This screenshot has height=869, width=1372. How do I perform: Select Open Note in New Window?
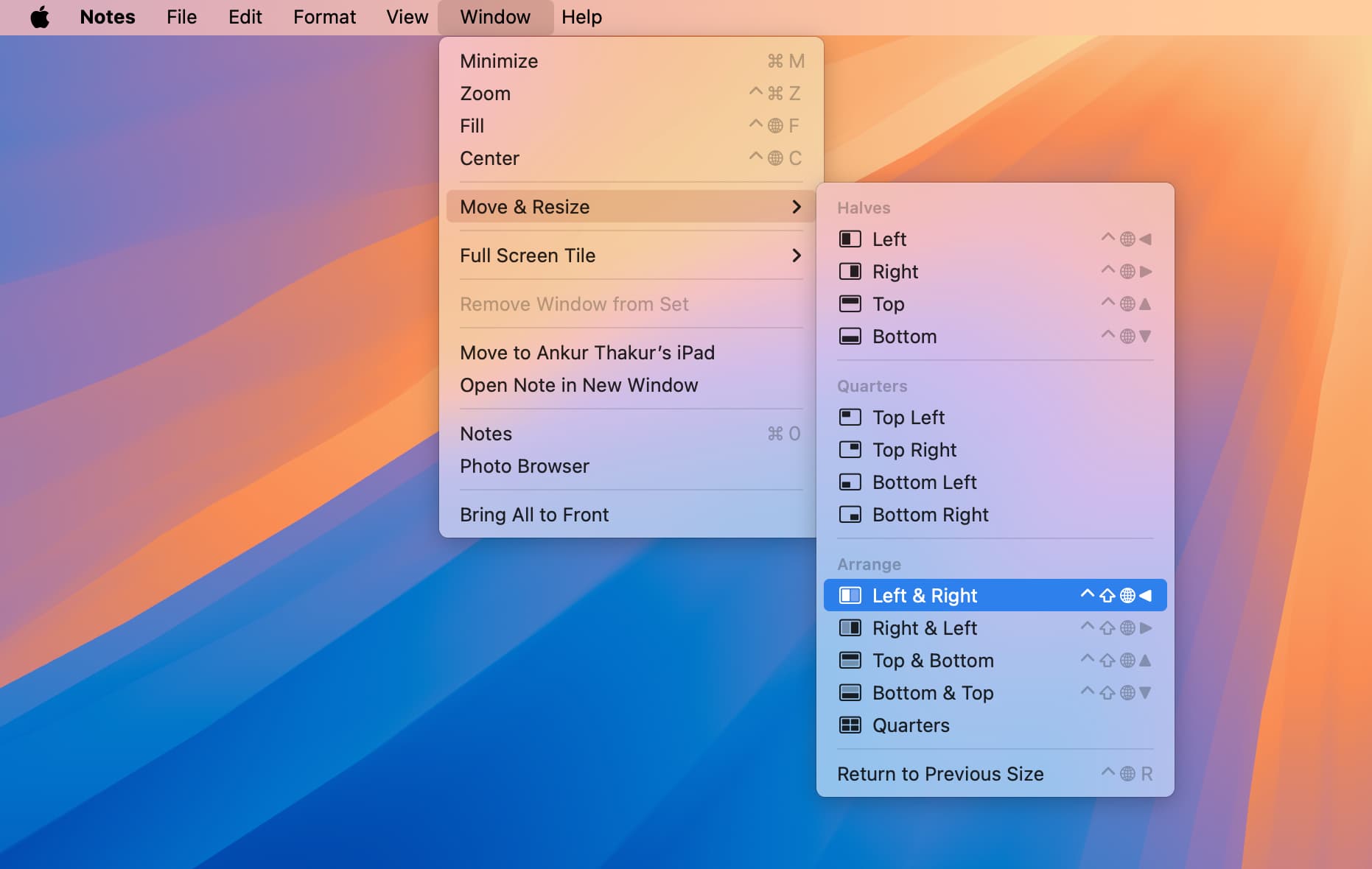(x=578, y=385)
